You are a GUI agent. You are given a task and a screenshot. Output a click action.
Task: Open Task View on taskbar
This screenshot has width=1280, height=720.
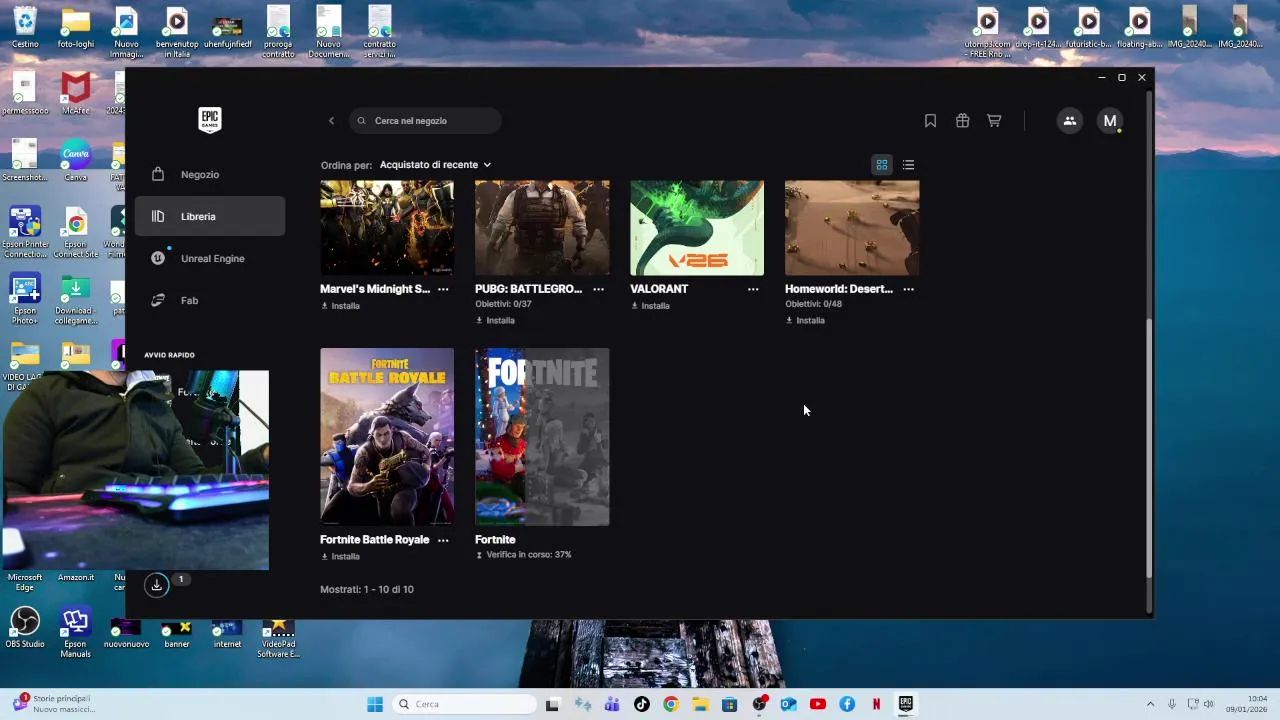(x=552, y=704)
